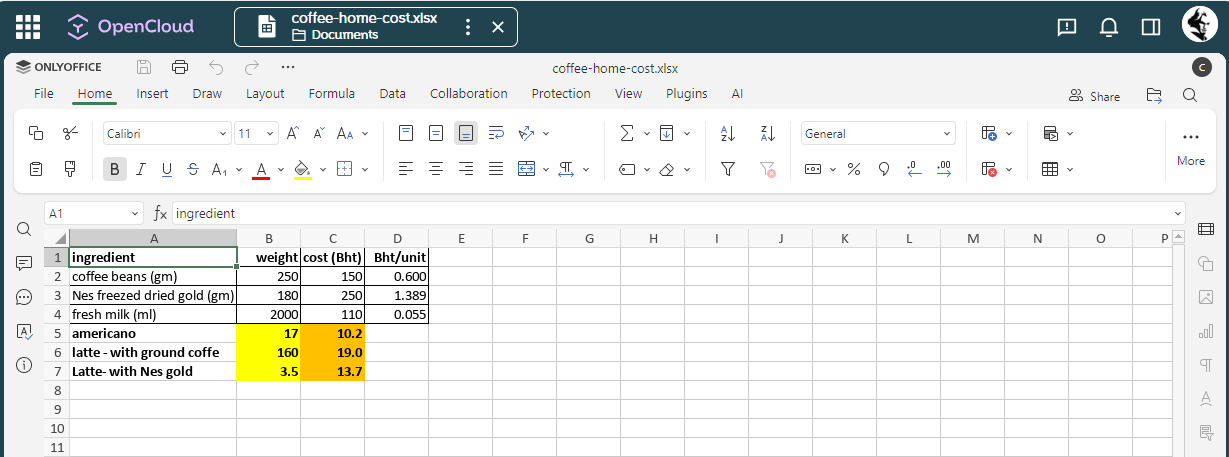Viewport: 1229px width, 457px height.
Task: Switch to the Formula tab
Action: 331,94
